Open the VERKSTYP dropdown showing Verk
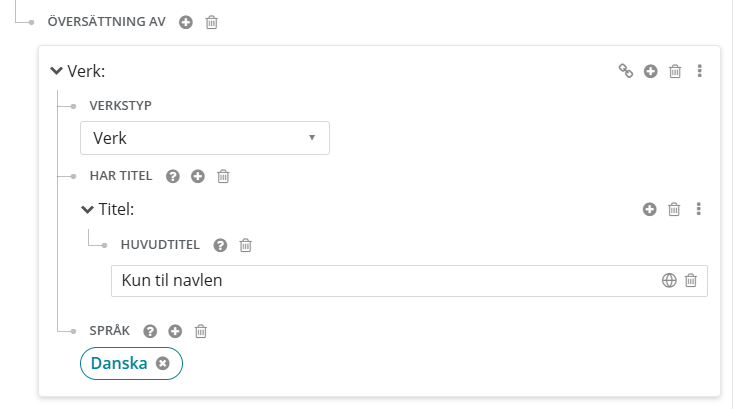 (x=205, y=138)
